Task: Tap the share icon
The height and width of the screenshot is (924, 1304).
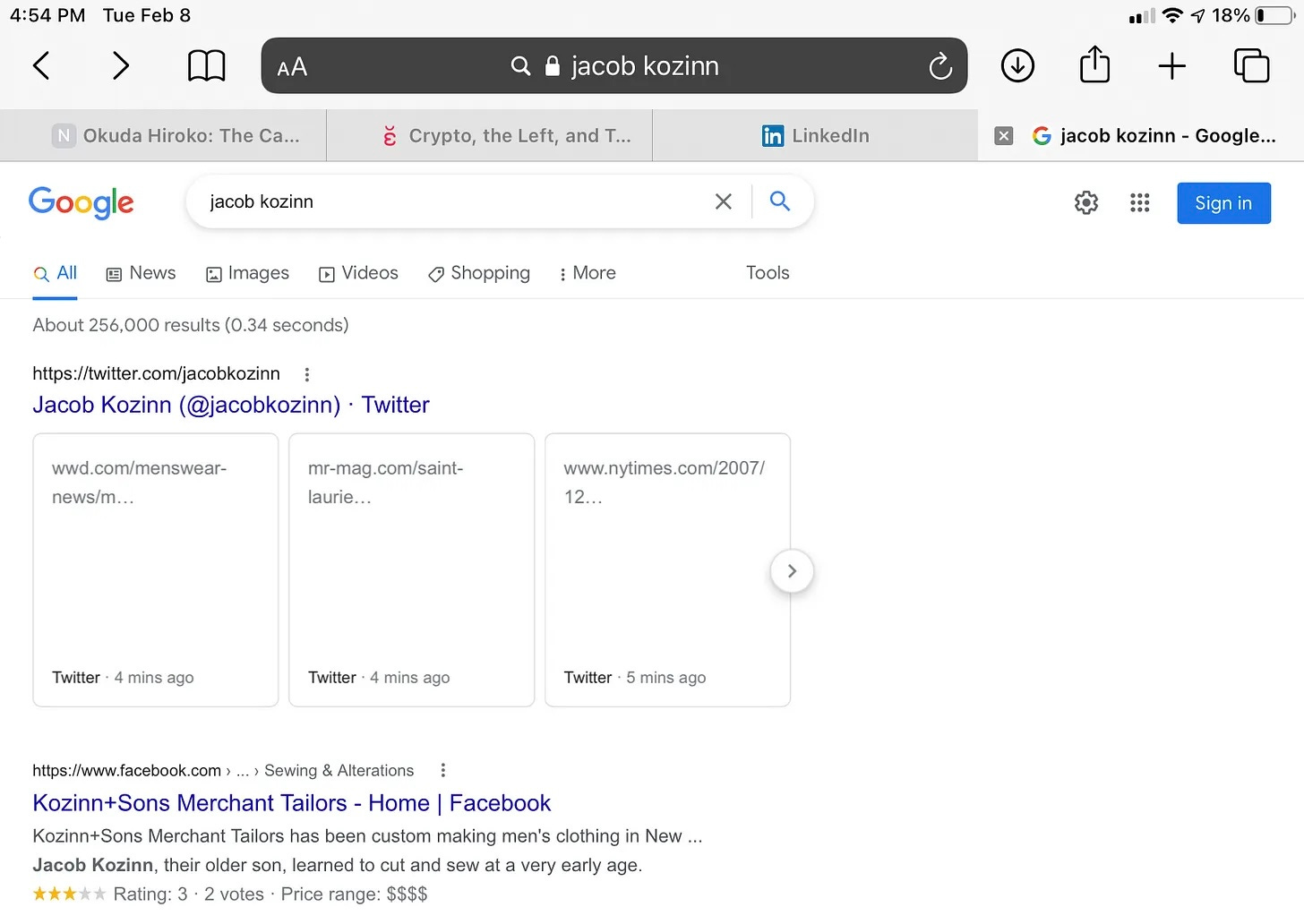Action: 1094,64
